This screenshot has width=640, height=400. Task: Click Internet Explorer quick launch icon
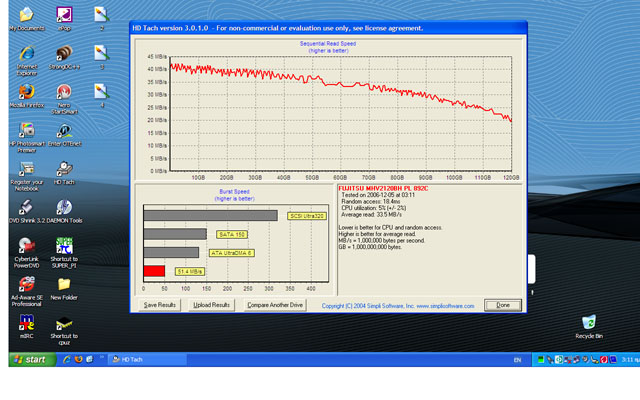(x=67, y=359)
